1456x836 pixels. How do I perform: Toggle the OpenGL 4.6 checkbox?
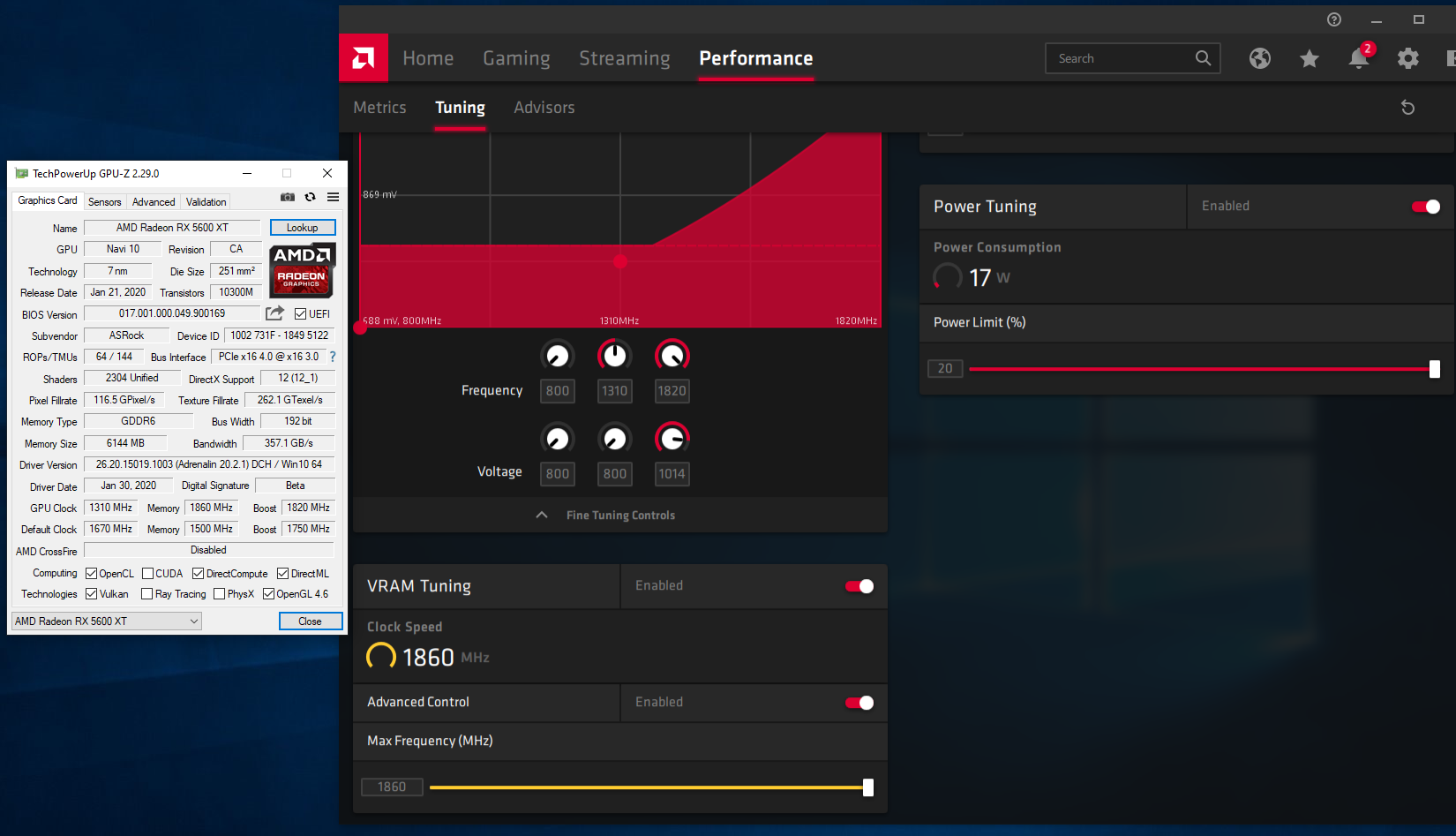click(x=268, y=594)
